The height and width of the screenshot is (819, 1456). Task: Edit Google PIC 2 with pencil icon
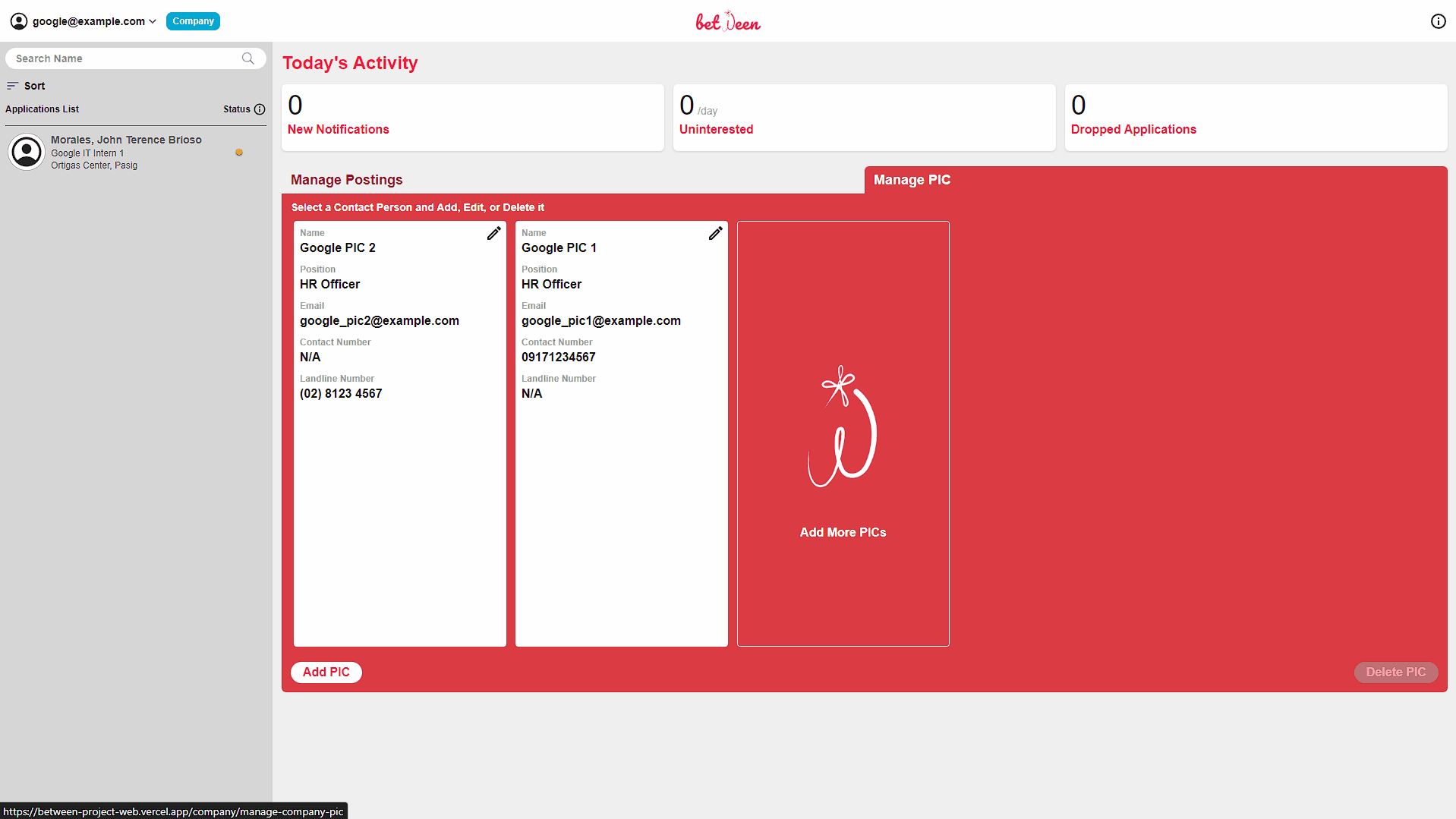pos(493,233)
